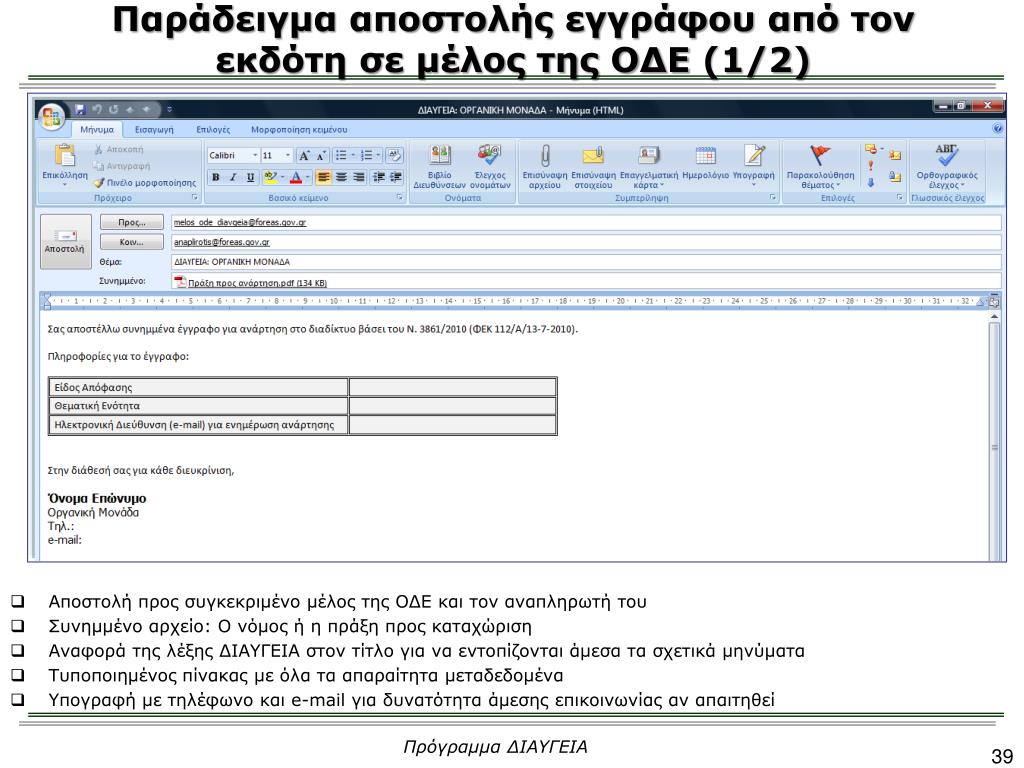Click the Προς... recipients button
The image size is (1024, 768).
click(x=132, y=223)
